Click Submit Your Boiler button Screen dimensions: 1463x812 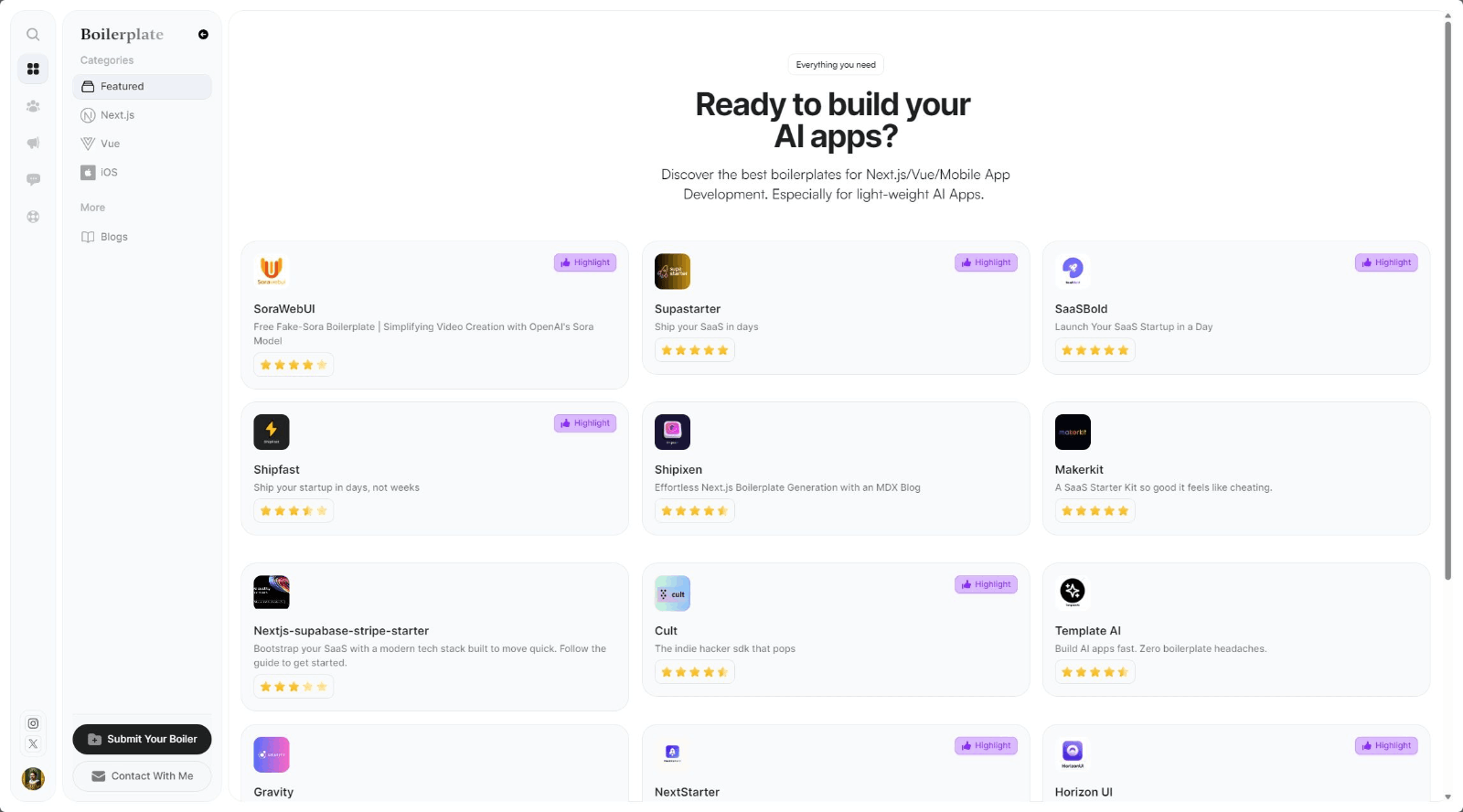(142, 739)
